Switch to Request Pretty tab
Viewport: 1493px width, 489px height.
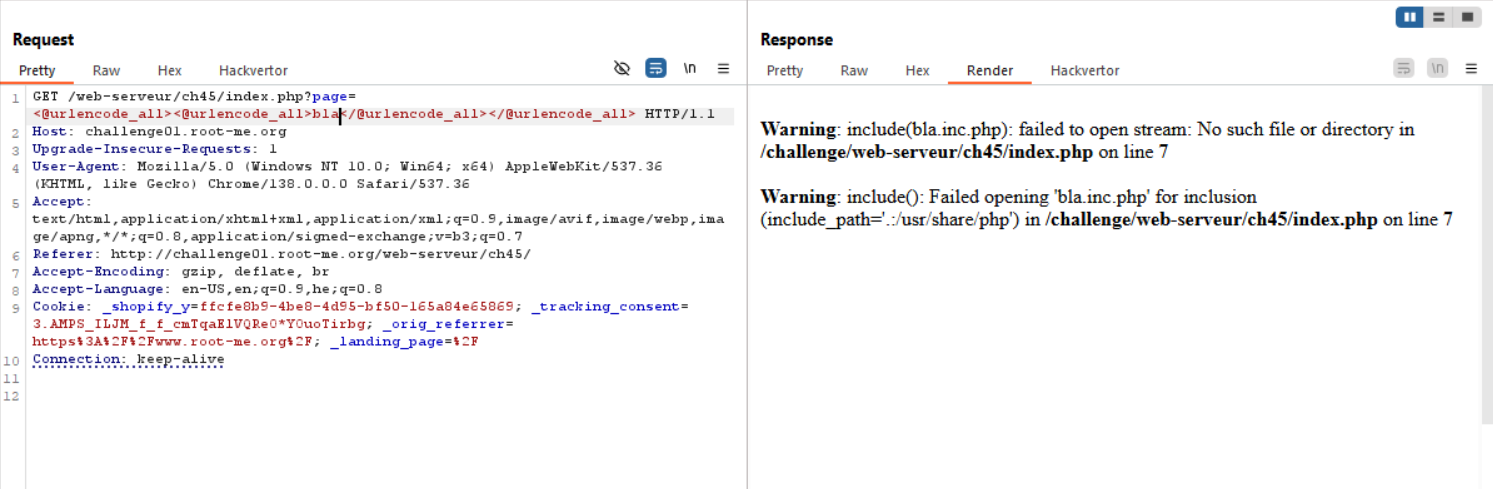pos(37,70)
